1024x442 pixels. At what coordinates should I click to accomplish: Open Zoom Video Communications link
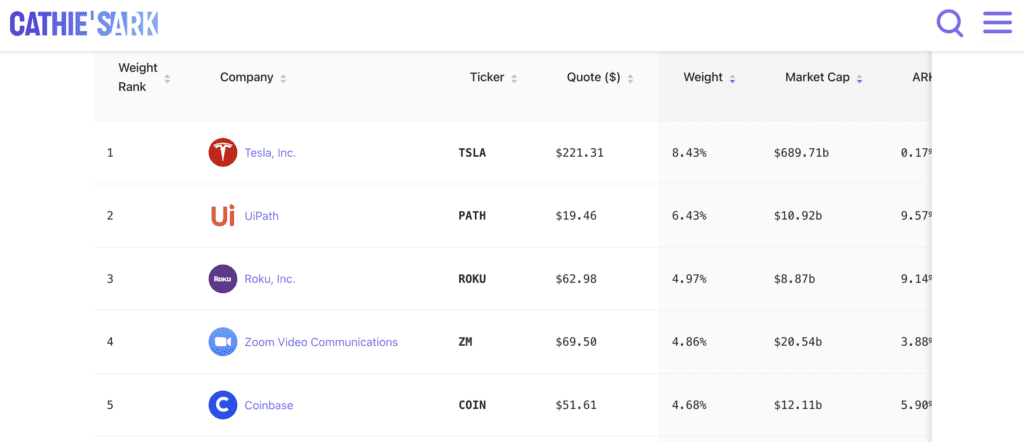point(321,341)
